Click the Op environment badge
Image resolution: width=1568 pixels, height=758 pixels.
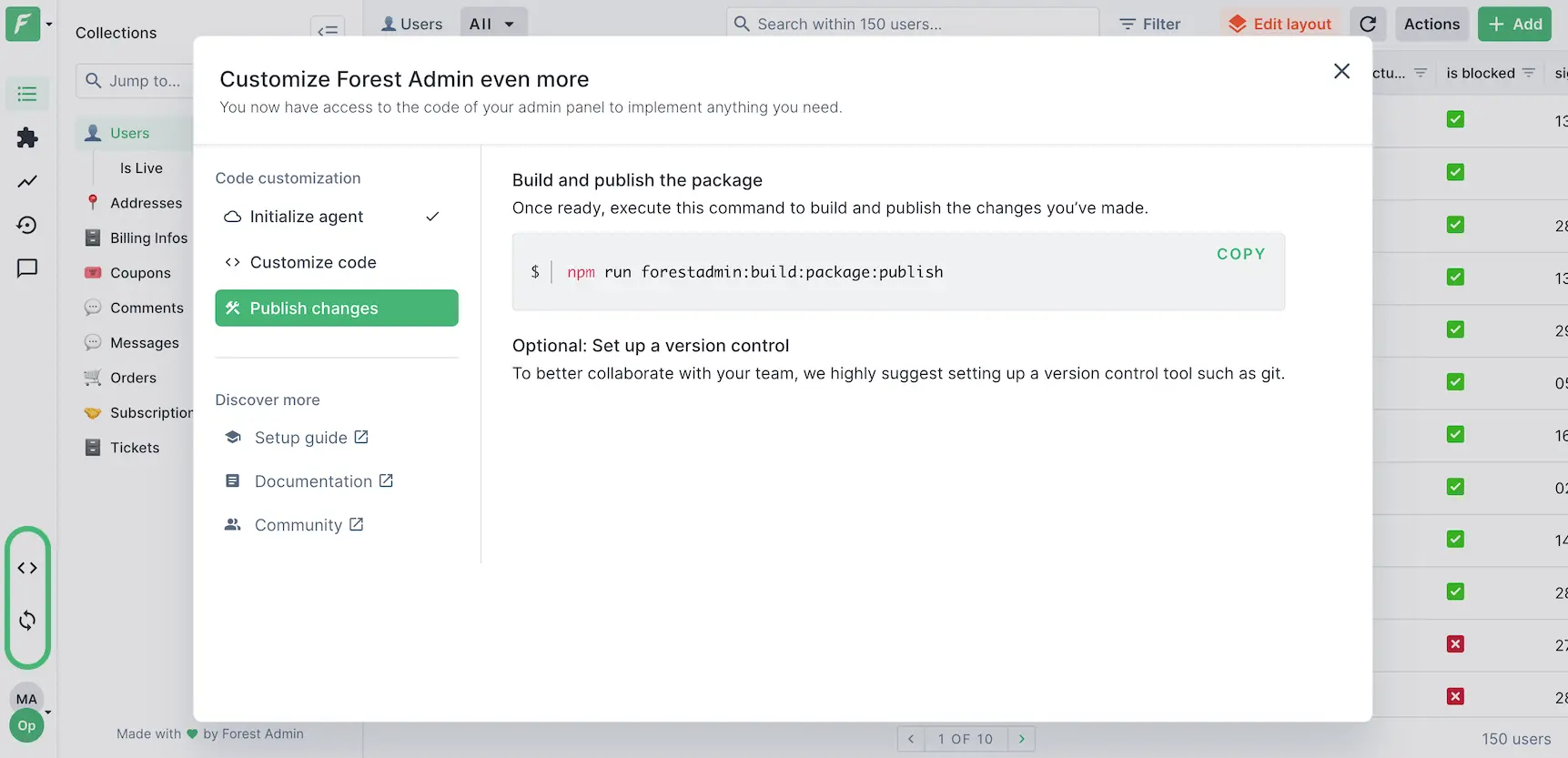pos(26,725)
